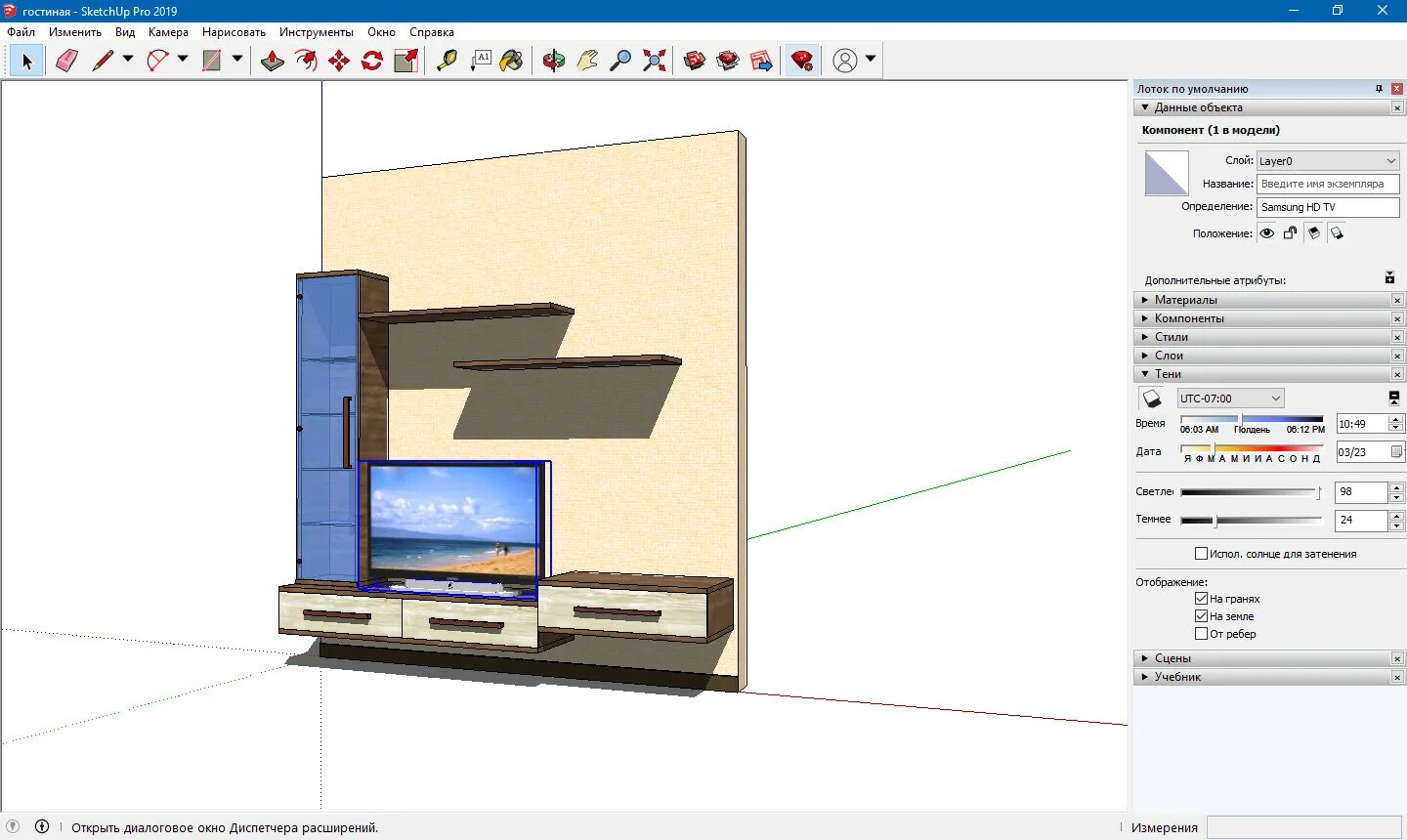This screenshot has width=1407, height=840.
Task: Click the Время time-of-day slider
Action: point(1252,420)
